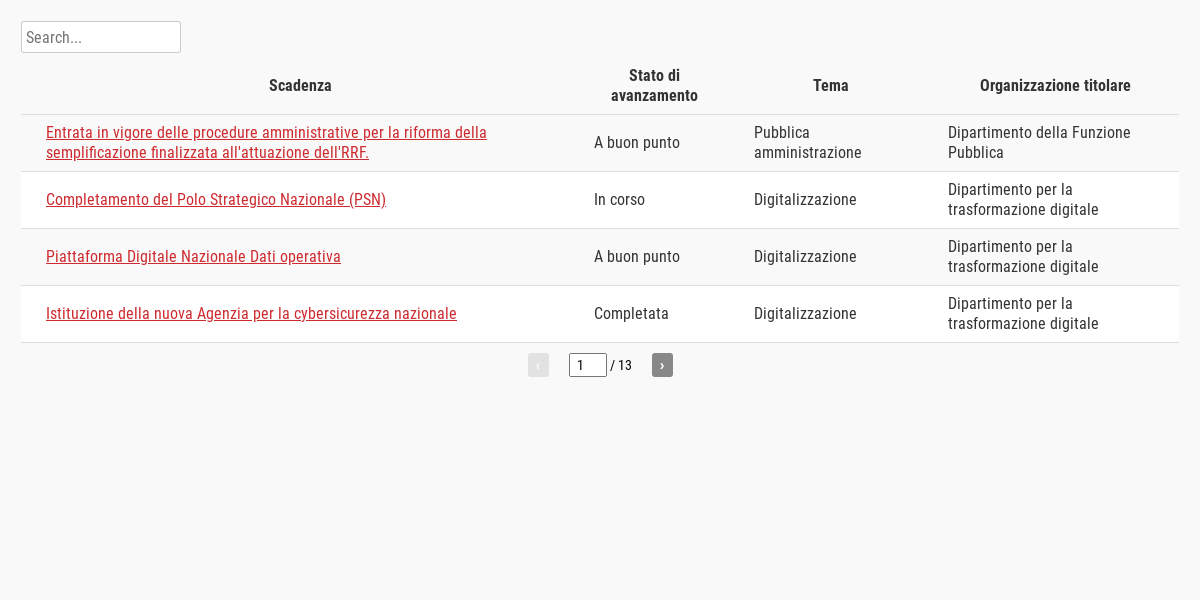1200x600 pixels.
Task: Click the Pubblica amministrazione theme cell
Action: pos(808,143)
